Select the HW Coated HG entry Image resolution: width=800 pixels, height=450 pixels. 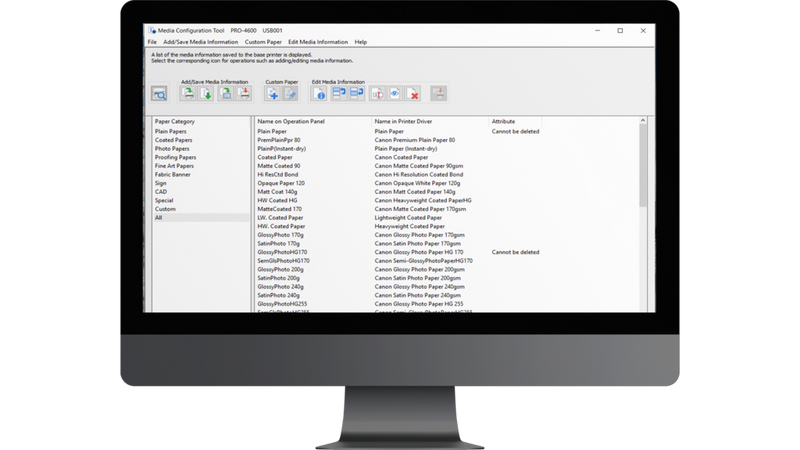point(277,201)
